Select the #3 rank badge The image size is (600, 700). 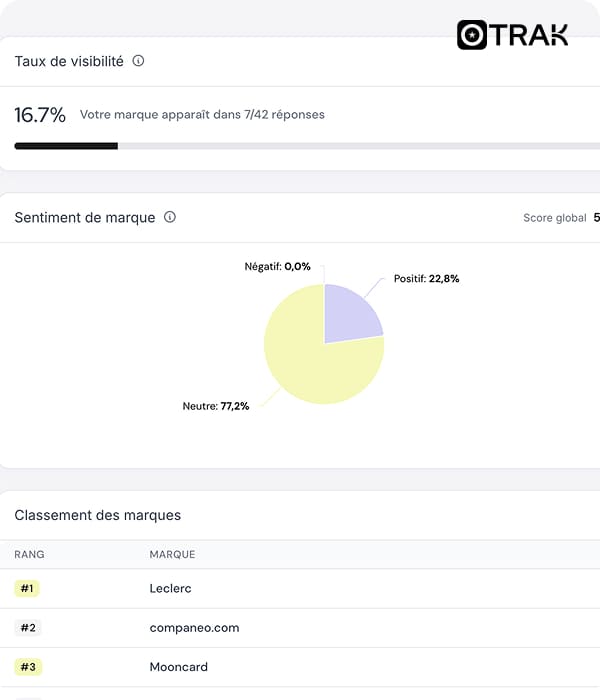pyautogui.click(x=28, y=667)
